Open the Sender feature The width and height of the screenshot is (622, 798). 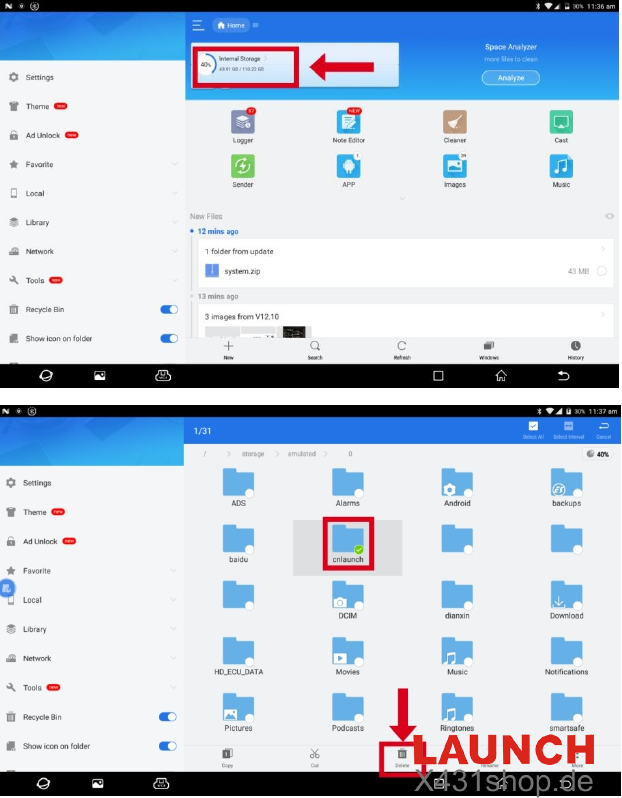tap(243, 167)
